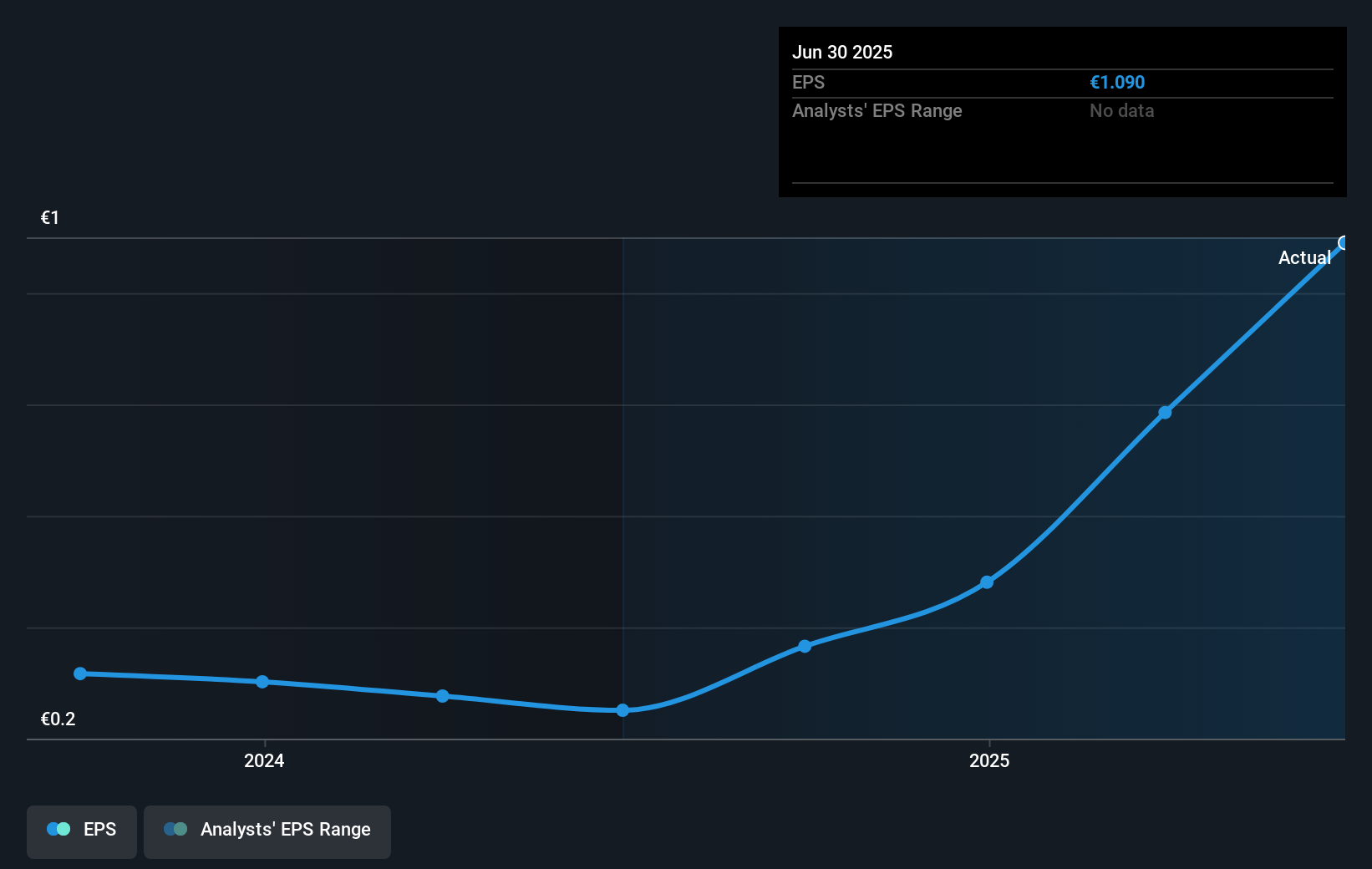Screen dimensions: 1372x869
Task: Click the Actual label near the line end
Action: (x=1303, y=257)
